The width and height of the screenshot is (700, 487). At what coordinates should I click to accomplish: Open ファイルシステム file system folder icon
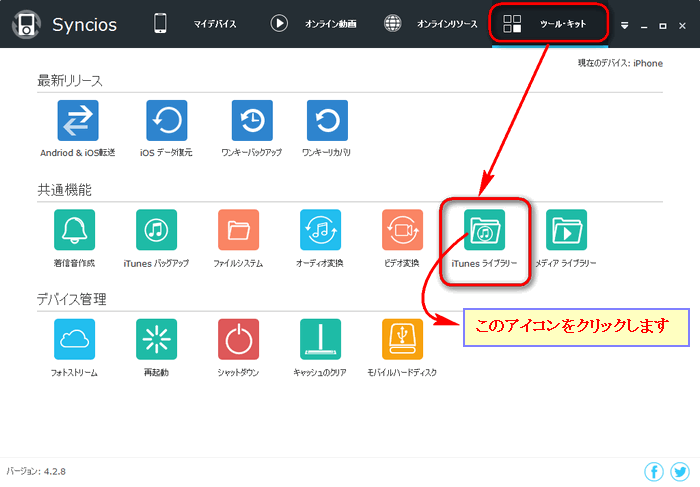tap(238, 229)
